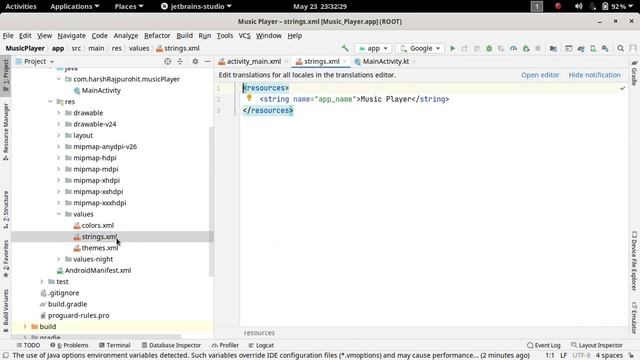Open the Database Inspector tool window

tap(171, 345)
